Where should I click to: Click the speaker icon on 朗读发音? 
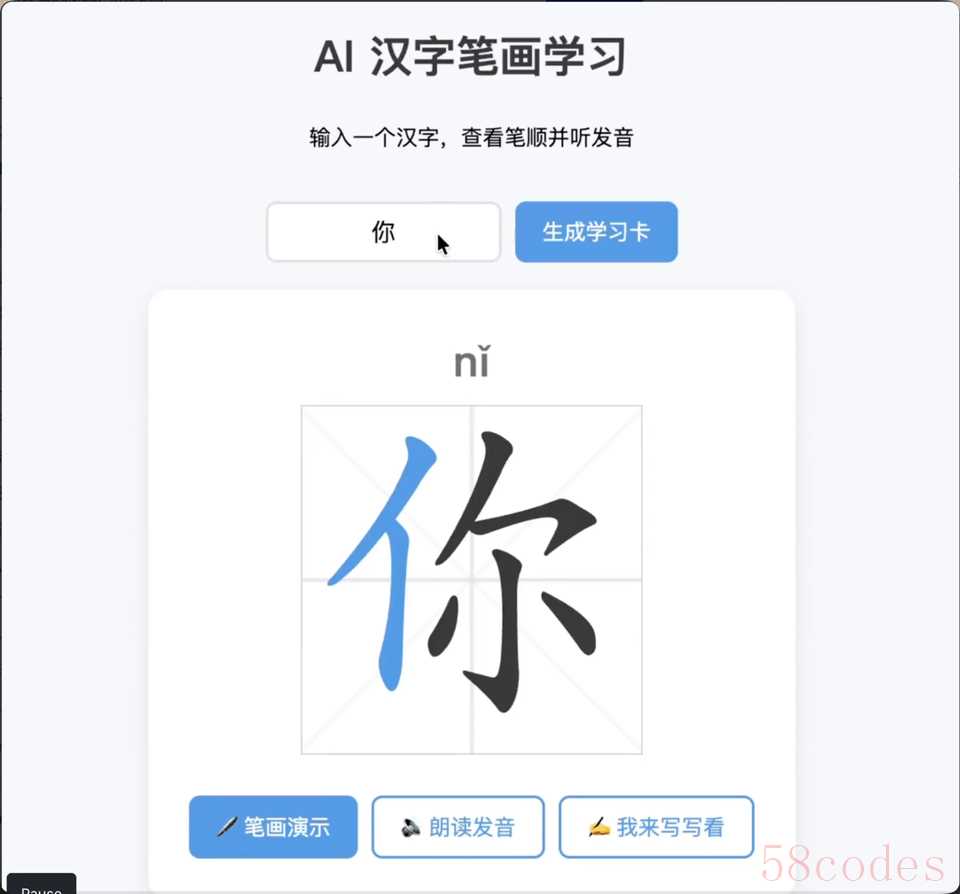410,828
